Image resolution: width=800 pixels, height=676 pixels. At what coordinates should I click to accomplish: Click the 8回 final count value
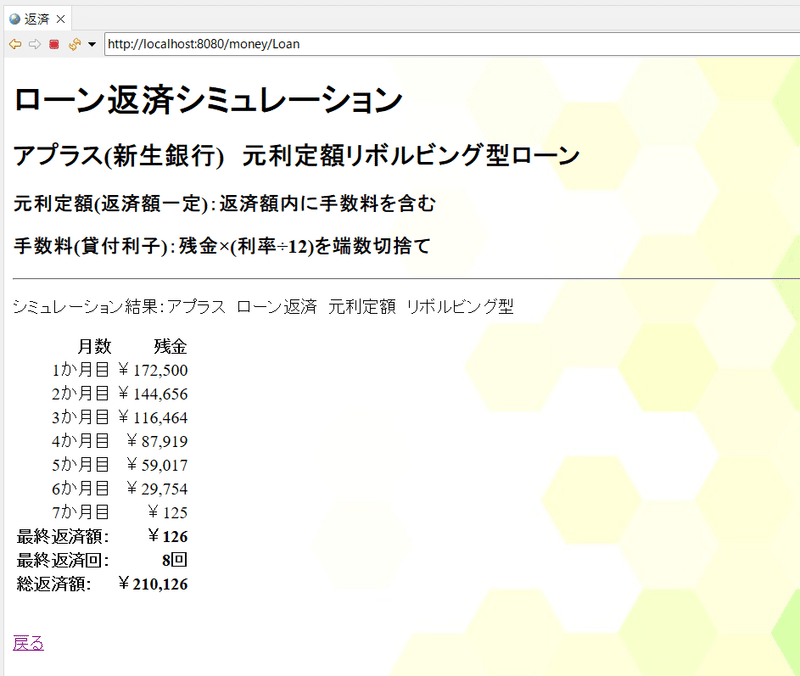pos(174,560)
